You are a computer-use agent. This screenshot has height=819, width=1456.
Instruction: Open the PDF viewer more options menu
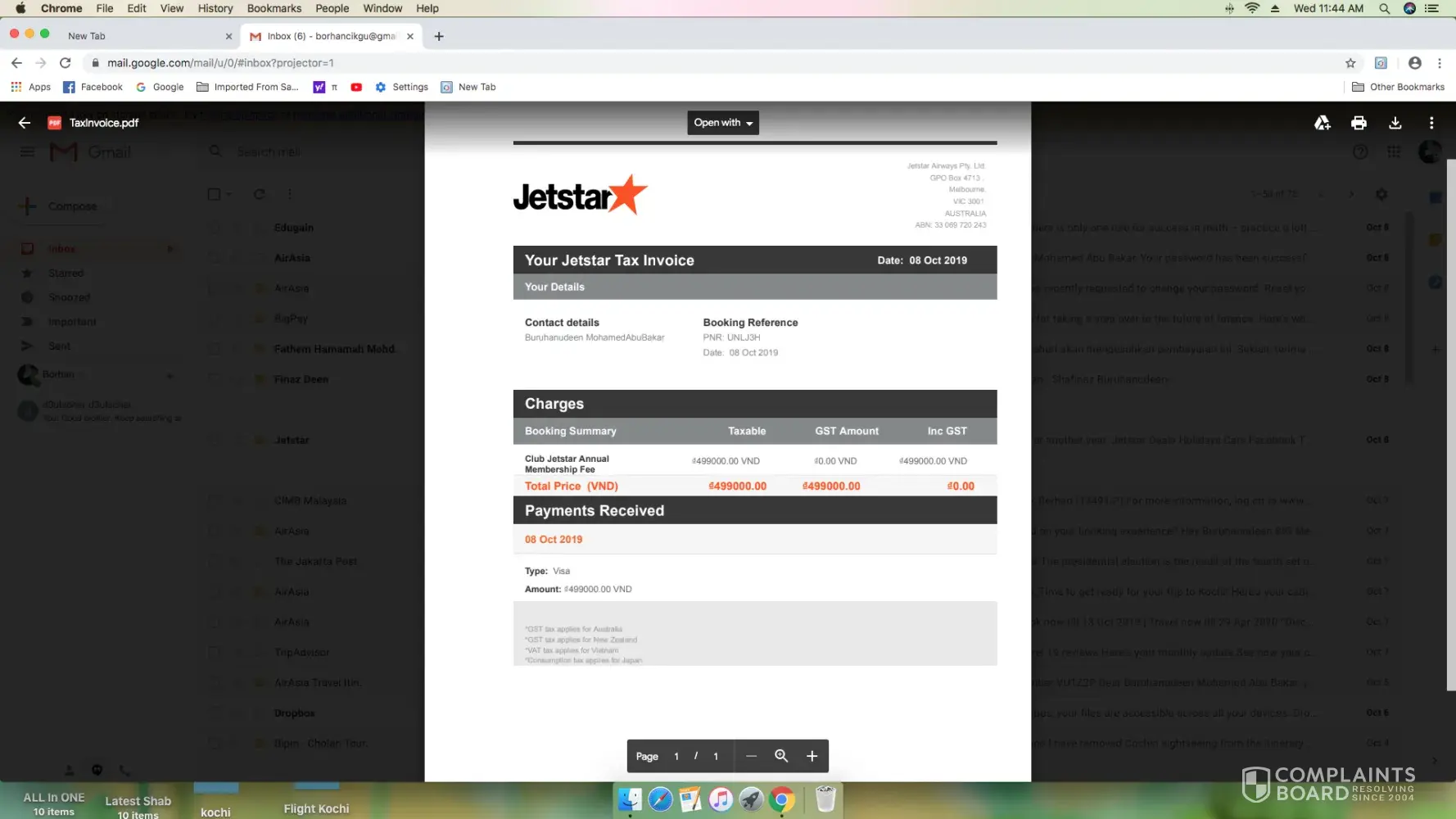point(1431,123)
